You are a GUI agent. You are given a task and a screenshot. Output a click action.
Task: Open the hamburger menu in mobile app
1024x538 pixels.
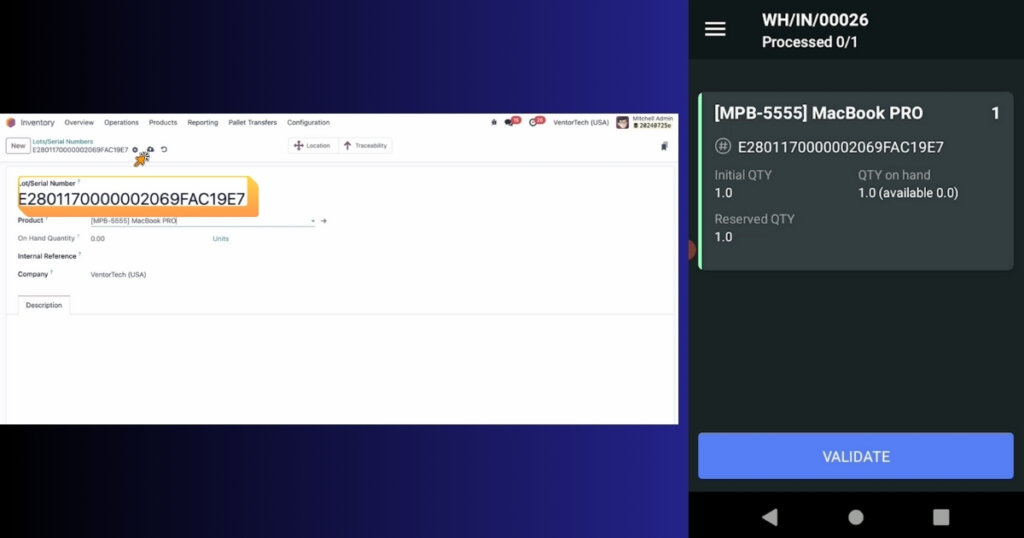coord(715,30)
